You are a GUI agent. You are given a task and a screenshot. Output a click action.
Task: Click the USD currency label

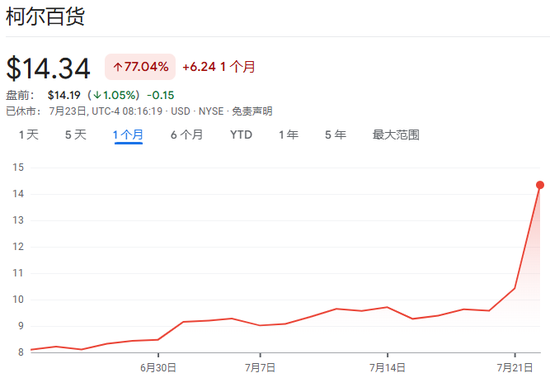point(180,111)
